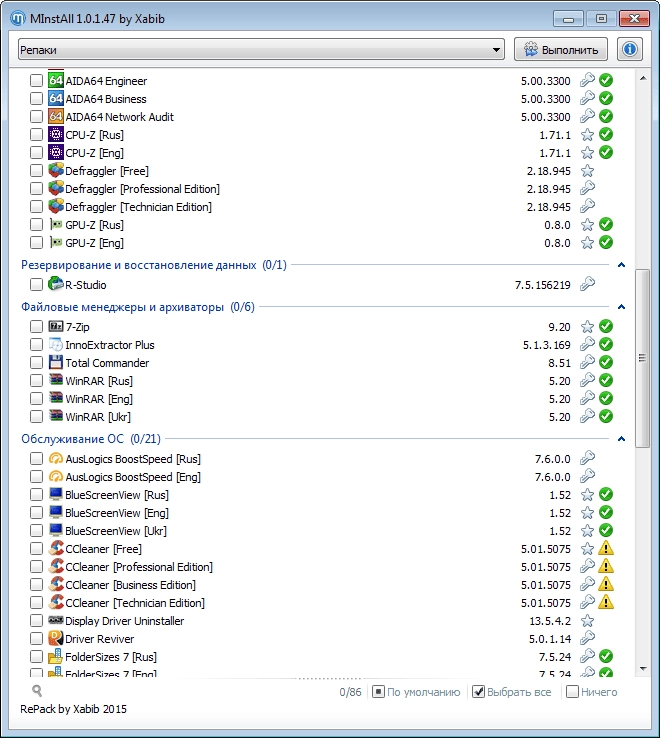660x738 pixels.
Task: Check the CCleaner [Professional Edition] checkbox
Action: tap(36, 567)
